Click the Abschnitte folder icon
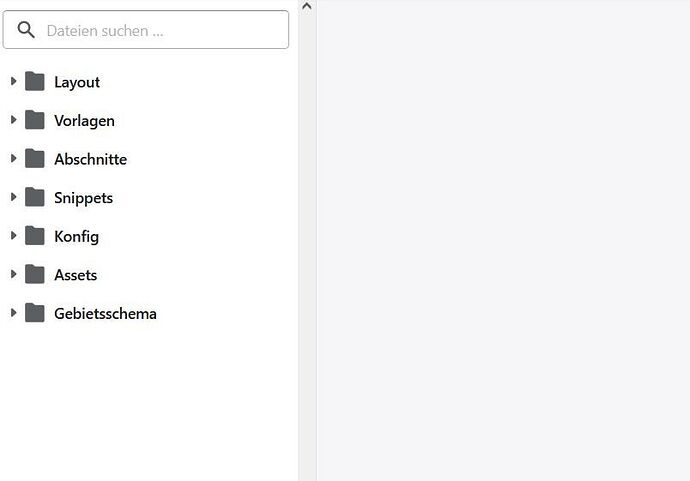690x481 pixels. [x=35, y=159]
